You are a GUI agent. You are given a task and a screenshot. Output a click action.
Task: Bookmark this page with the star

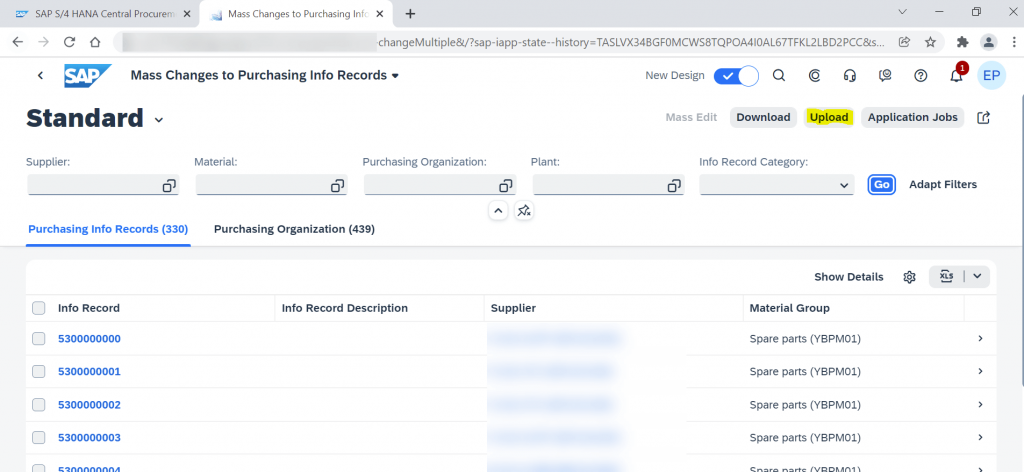click(x=931, y=42)
